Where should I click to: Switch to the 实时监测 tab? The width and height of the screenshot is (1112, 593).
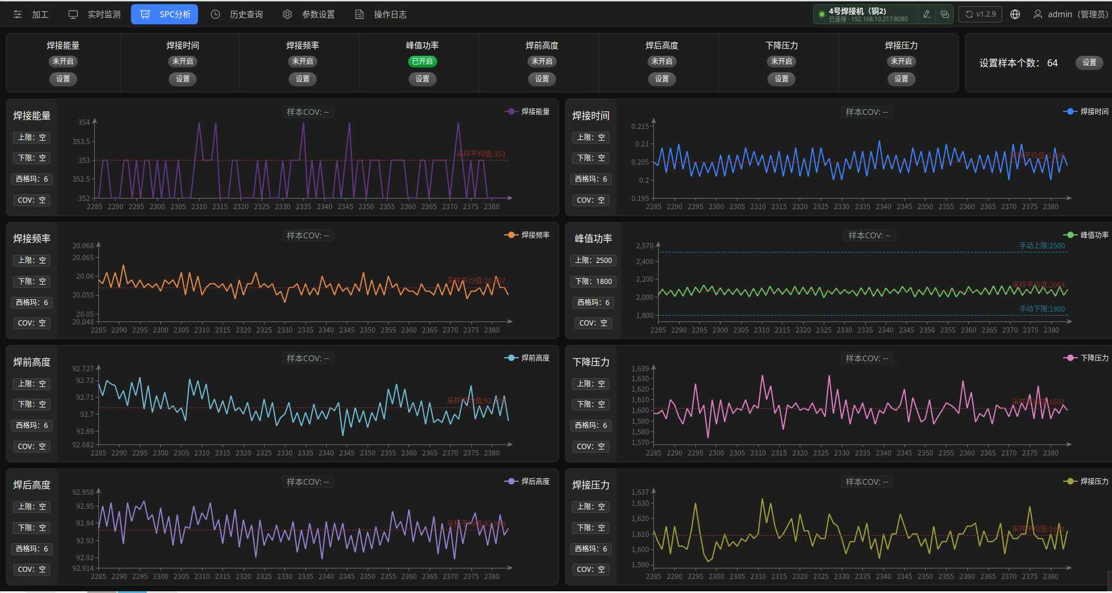pos(95,14)
